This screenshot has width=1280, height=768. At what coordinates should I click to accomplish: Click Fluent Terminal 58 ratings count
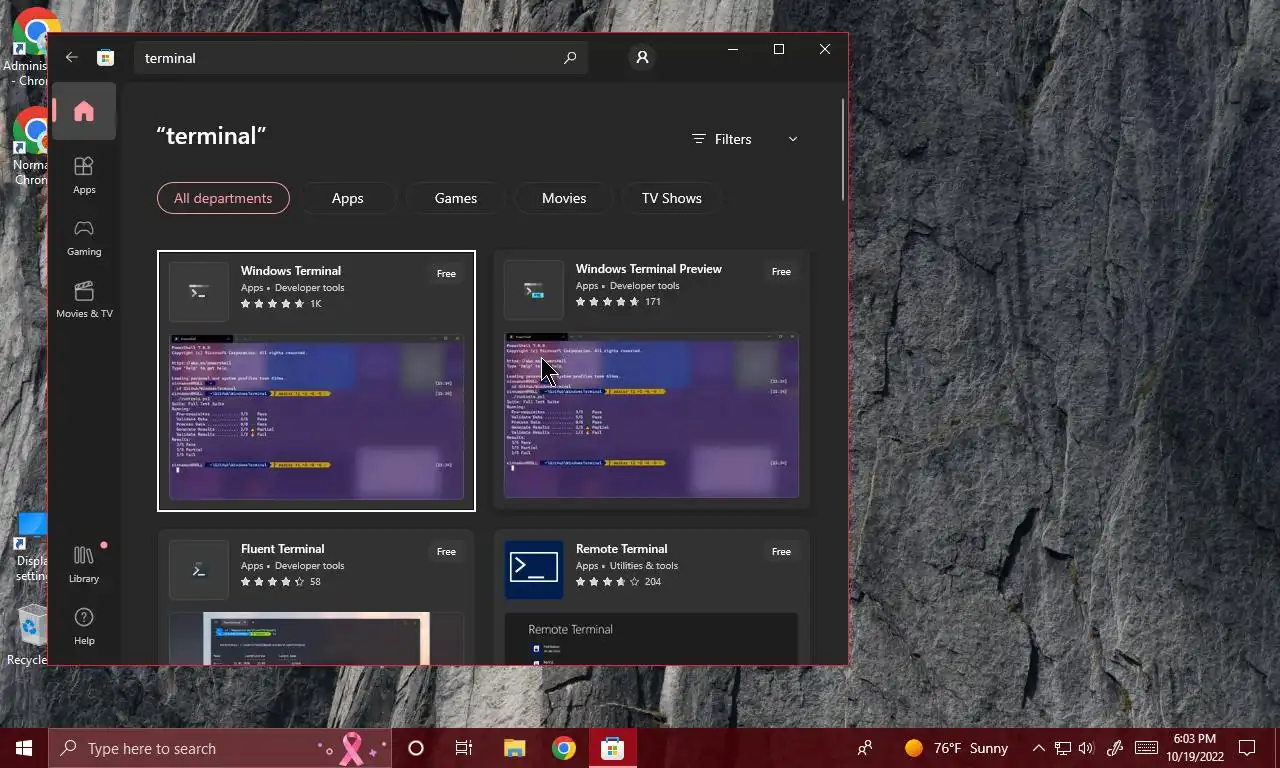315,581
